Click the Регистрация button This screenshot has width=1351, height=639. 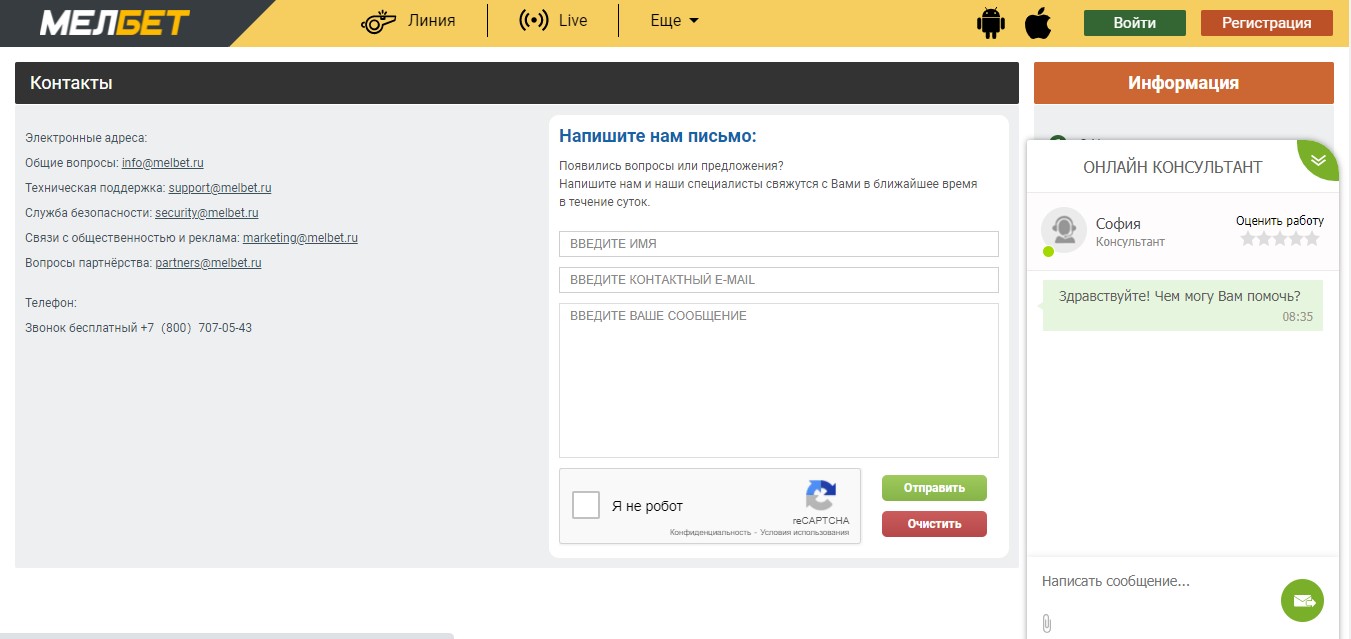tap(1267, 23)
